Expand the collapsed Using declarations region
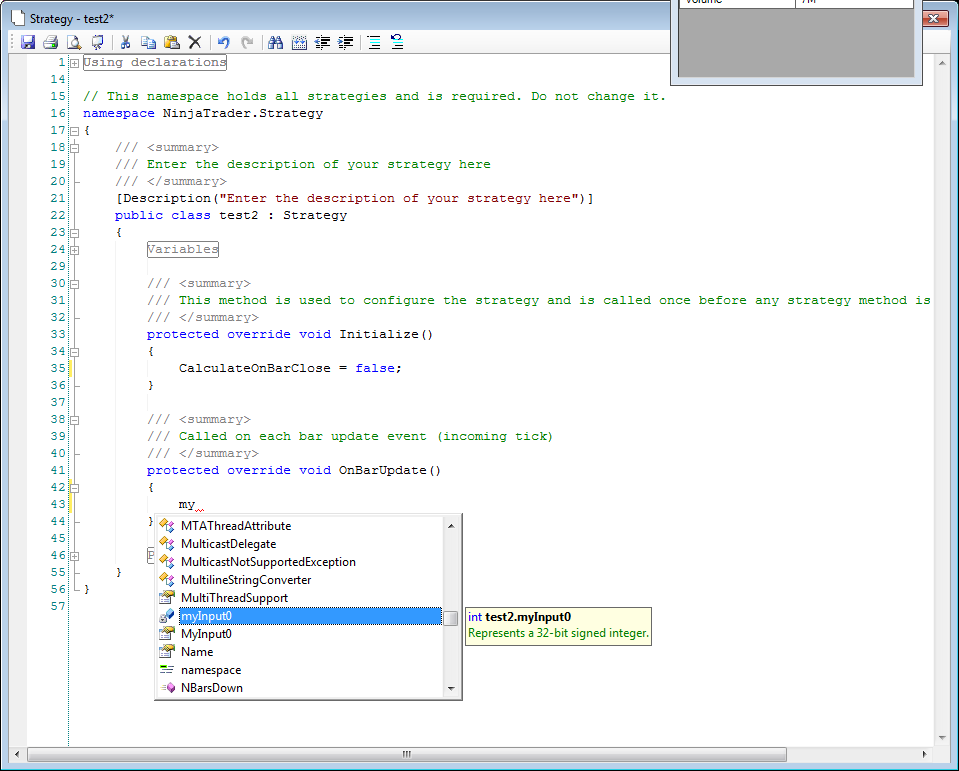This screenshot has width=959, height=771. tap(74, 63)
